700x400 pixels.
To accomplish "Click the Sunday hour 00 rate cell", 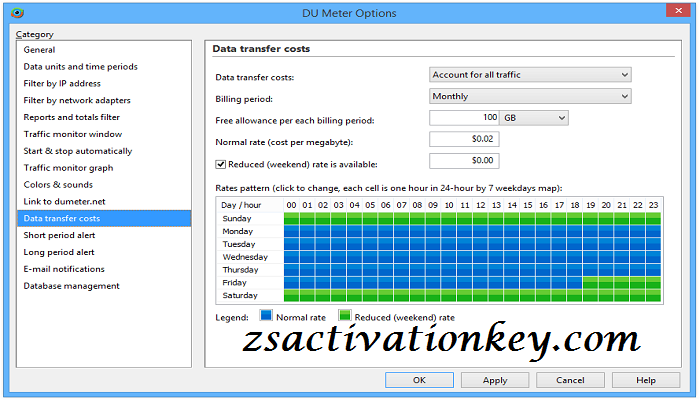I will 292,218.
